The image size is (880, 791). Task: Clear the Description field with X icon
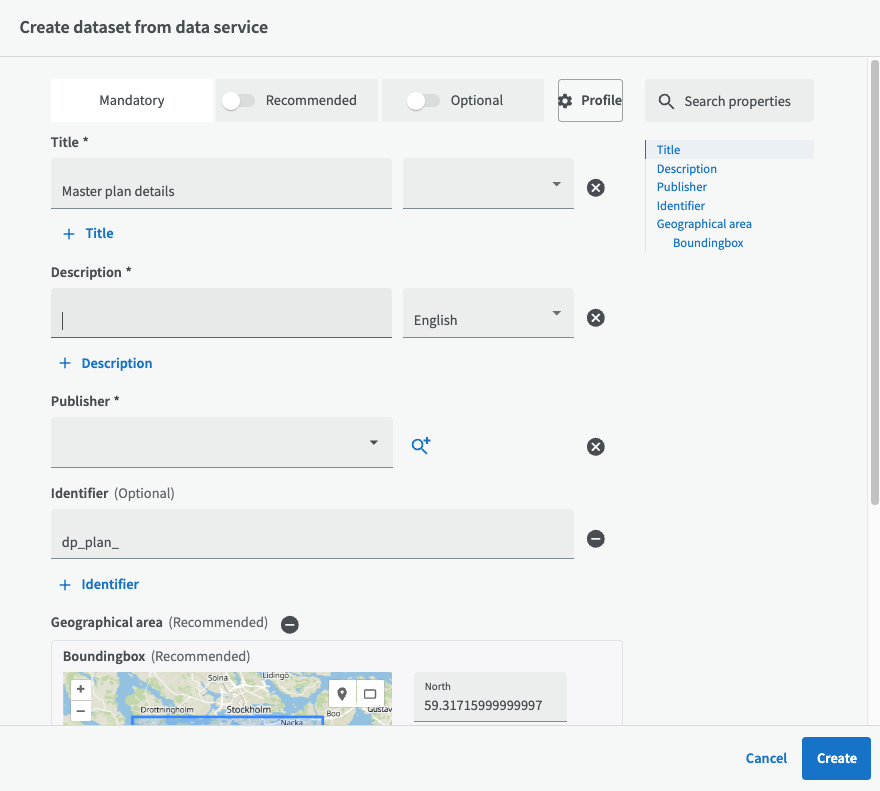[595, 317]
